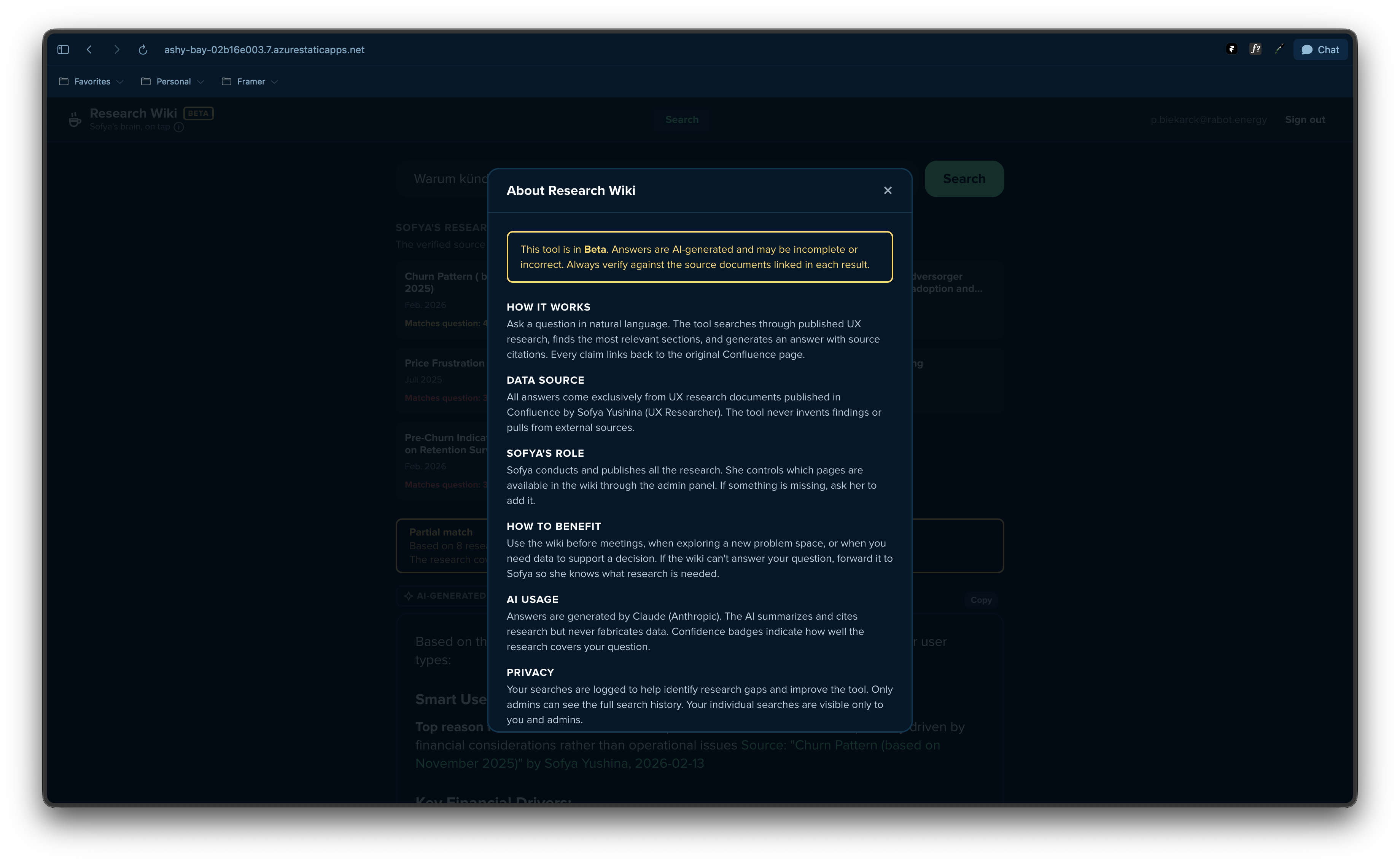
Task: Select the eyedropper extension icon
Action: point(1279,49)
